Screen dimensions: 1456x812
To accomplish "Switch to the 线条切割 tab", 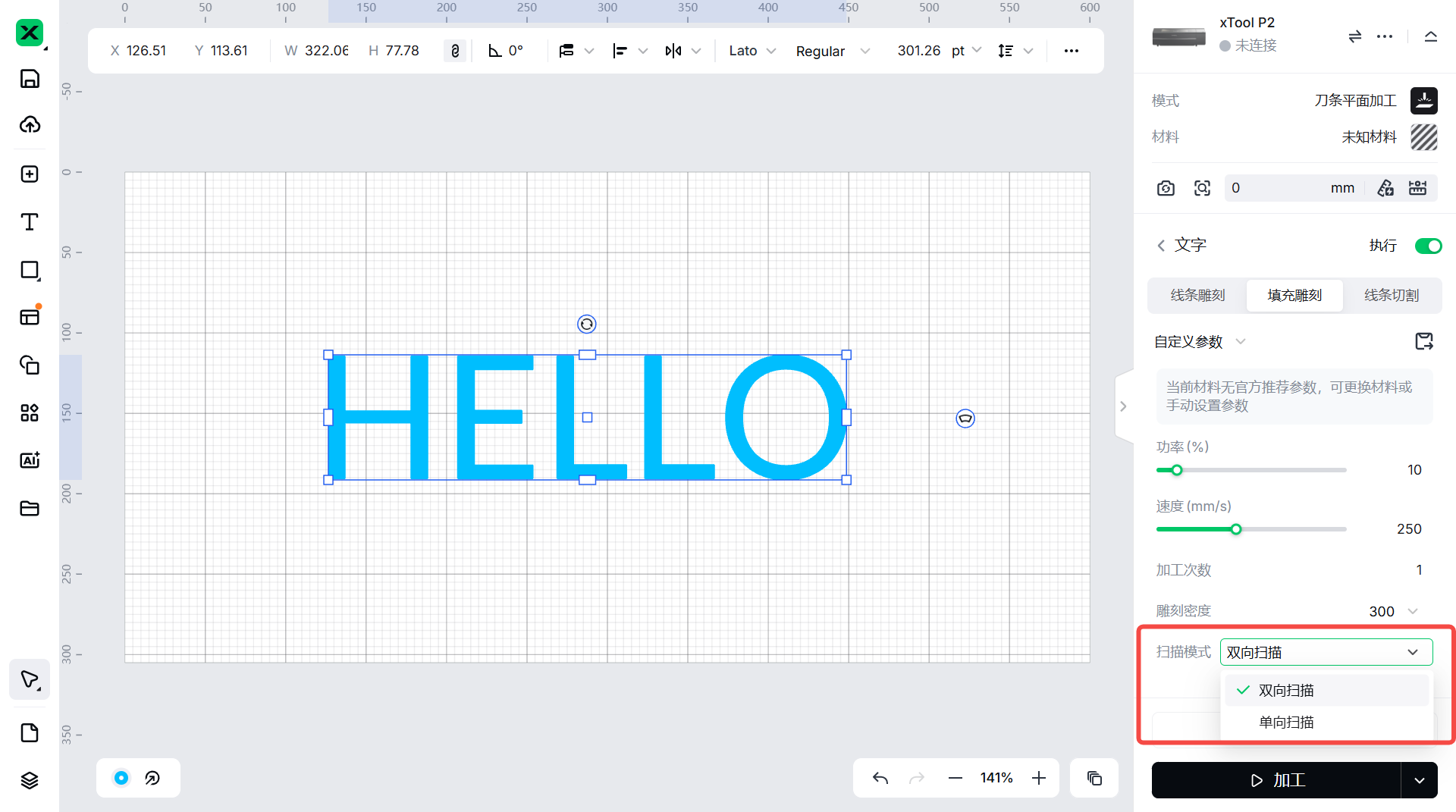I will pyautogui.click(x=1392, y=295).
